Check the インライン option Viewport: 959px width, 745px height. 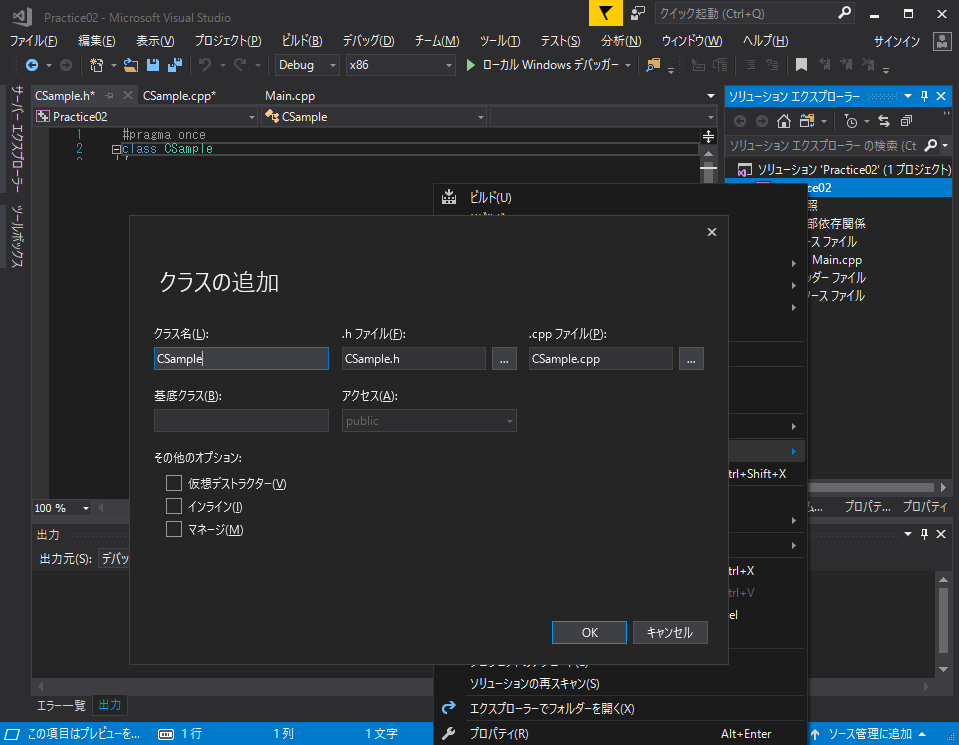click(174, 506)
